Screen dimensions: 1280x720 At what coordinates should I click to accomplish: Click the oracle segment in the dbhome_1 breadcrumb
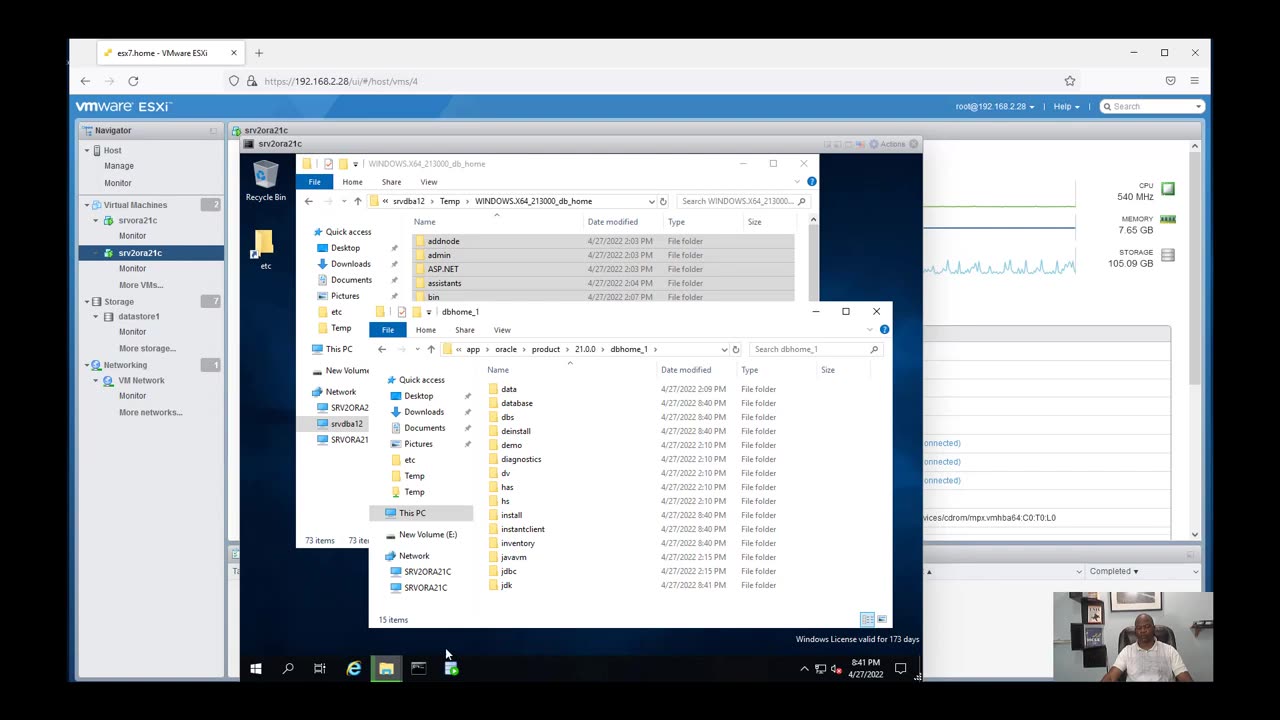pyautogui.click(x=506, y=349)
